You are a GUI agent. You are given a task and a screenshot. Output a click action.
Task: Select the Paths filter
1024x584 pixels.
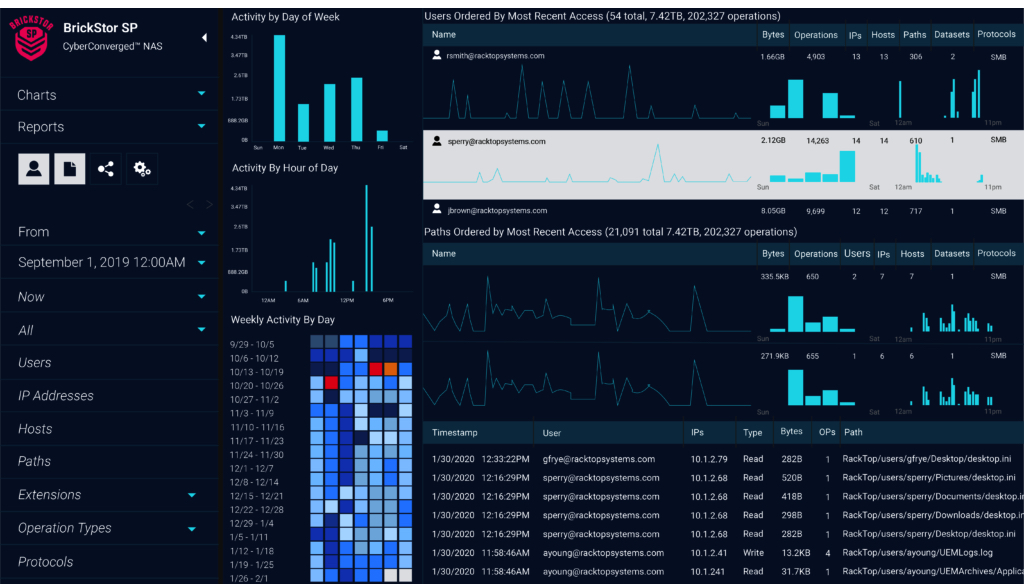tap(35, 461)
